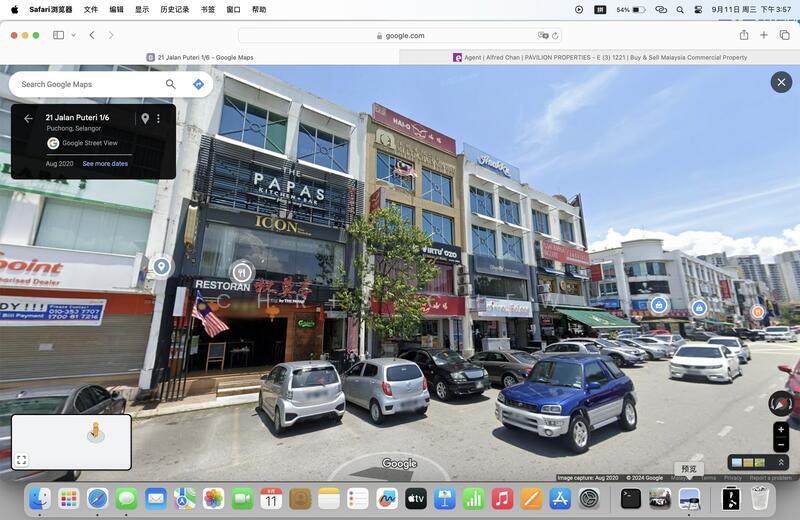800x520 pixels.
Task: Open Maps app from the Dock
Action: [184, 498]
